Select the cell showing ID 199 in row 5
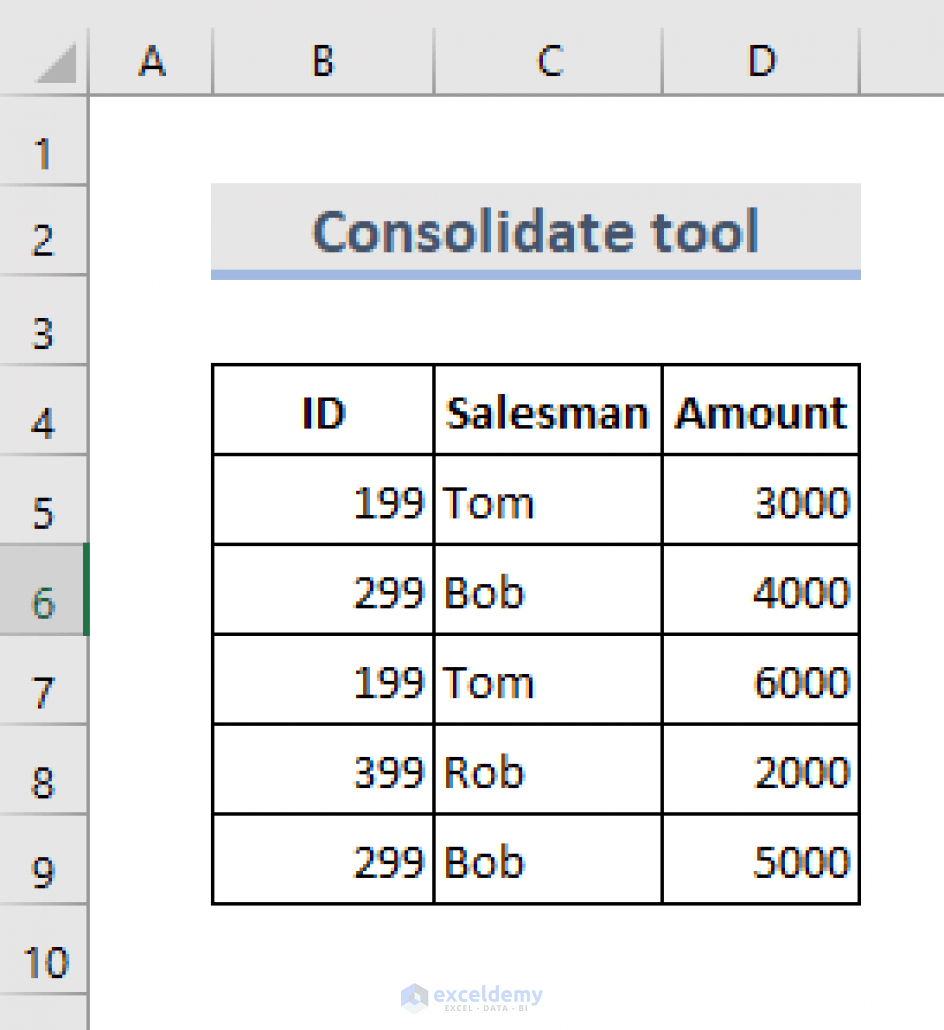 (322, 499)
